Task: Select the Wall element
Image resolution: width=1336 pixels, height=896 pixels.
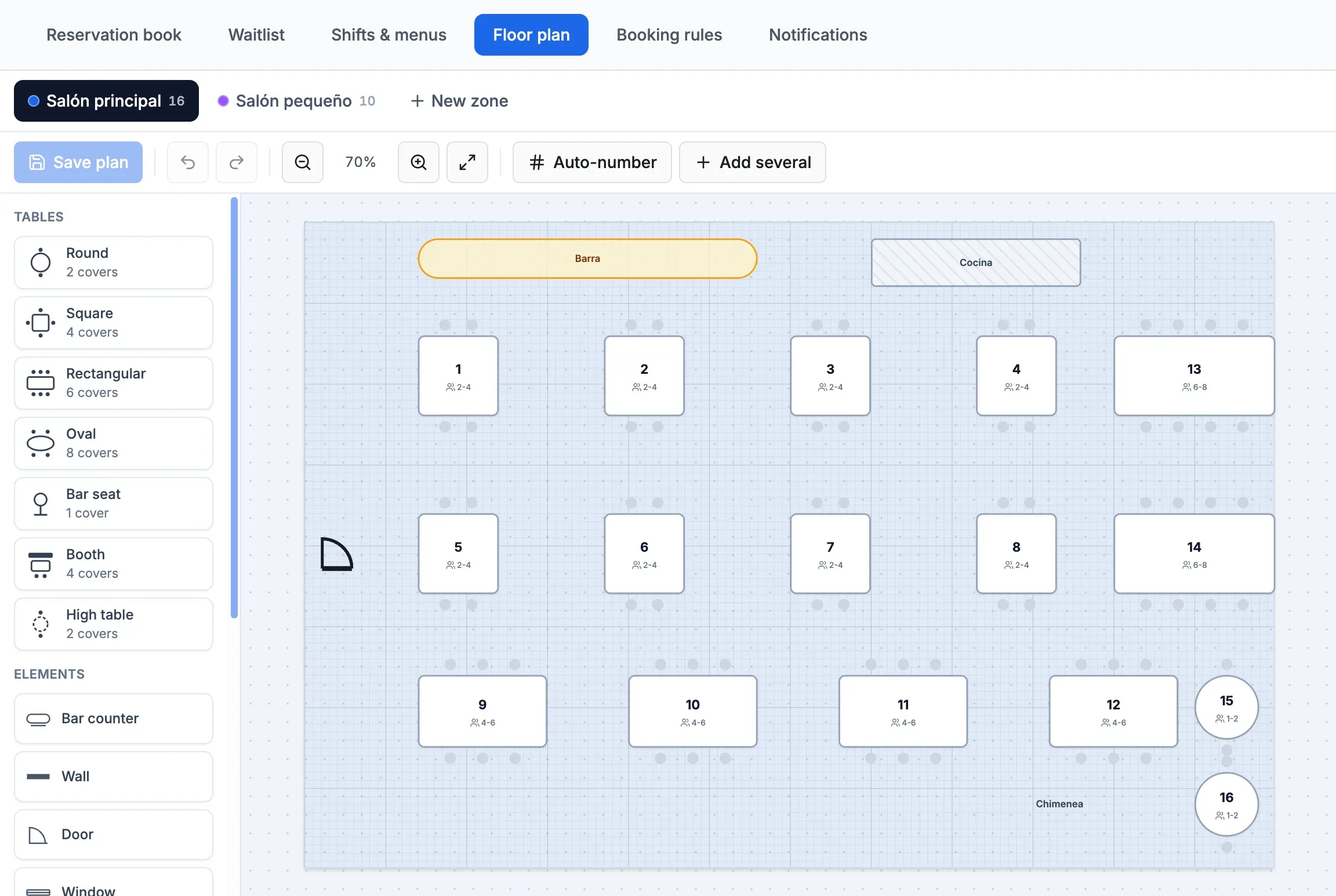Action: point(114,777)
